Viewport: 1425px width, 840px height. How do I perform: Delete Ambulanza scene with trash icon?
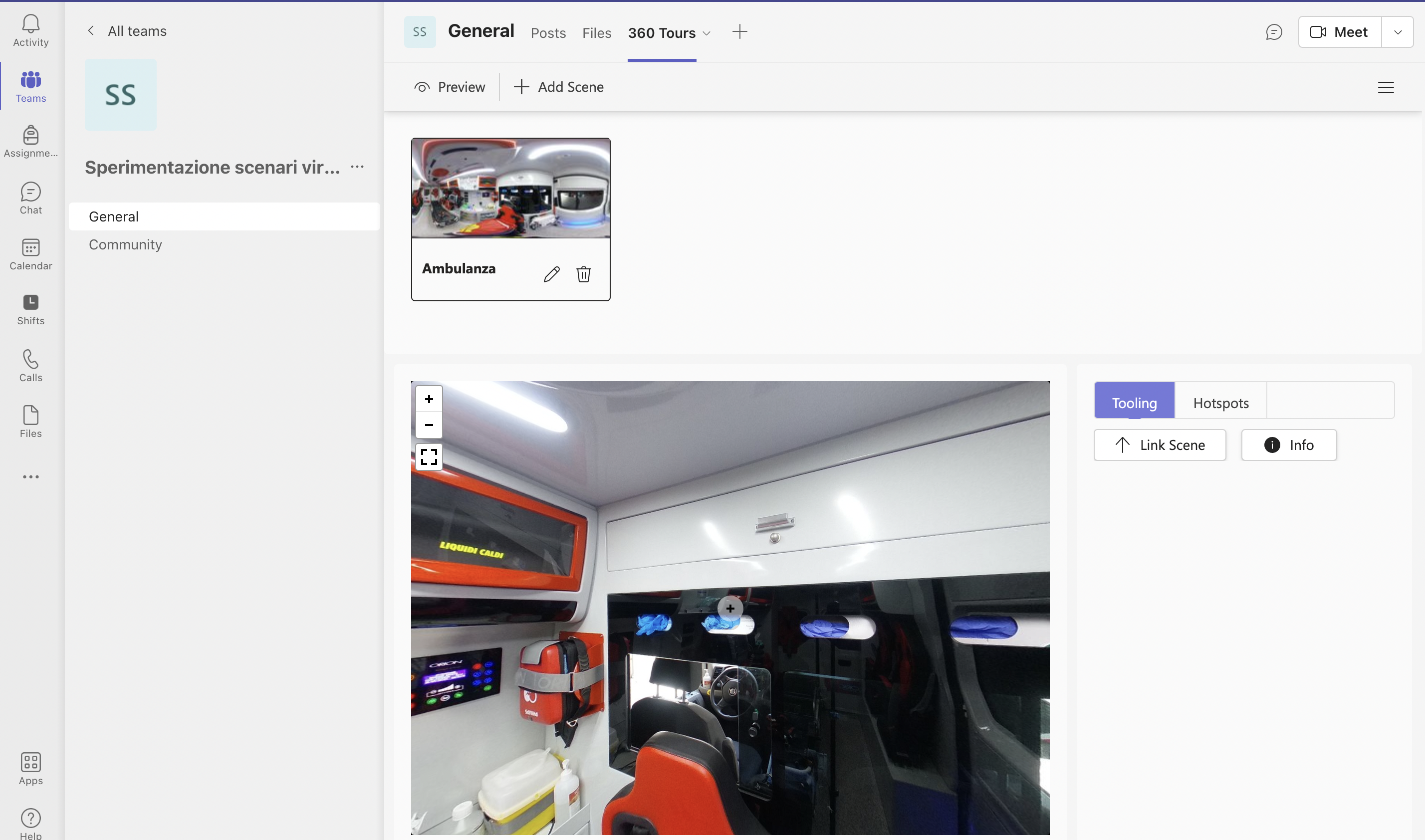pos(583,274)
